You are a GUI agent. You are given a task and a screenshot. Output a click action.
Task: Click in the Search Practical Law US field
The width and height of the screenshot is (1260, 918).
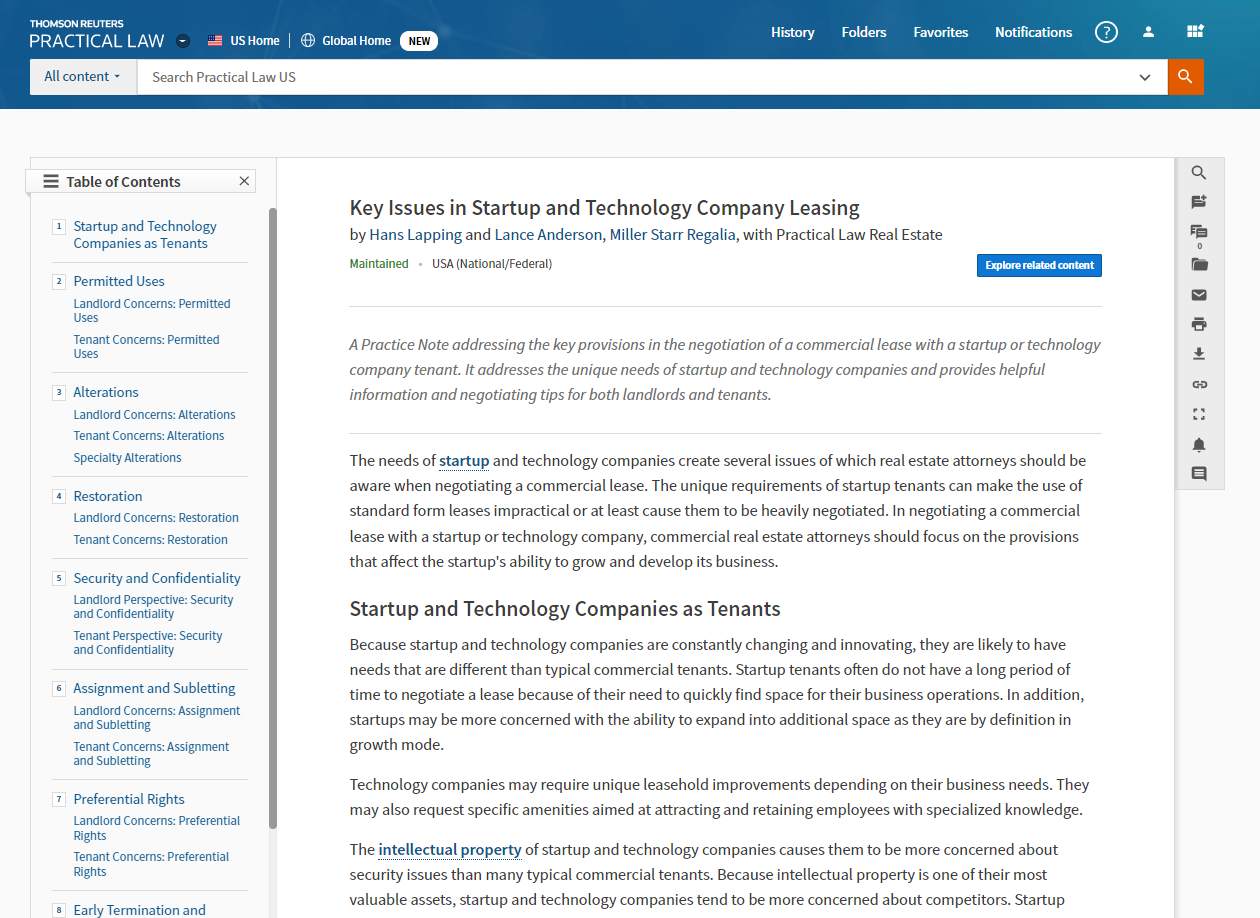pos(640,77)
